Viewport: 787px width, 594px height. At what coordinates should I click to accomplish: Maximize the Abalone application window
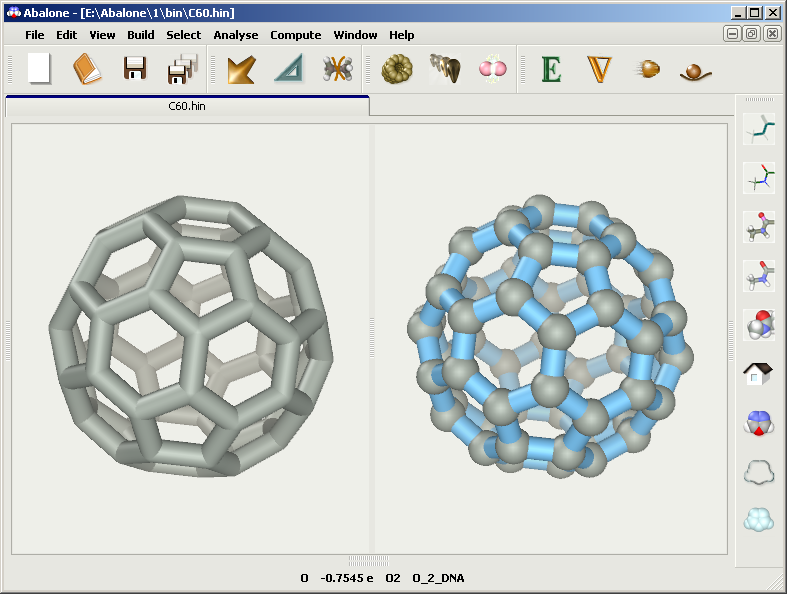click(x=754, y=13)
